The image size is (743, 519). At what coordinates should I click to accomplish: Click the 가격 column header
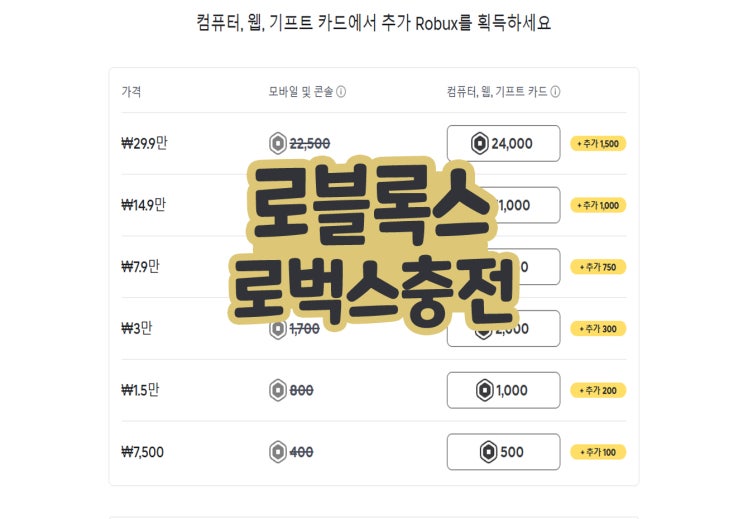click(131, 92)
